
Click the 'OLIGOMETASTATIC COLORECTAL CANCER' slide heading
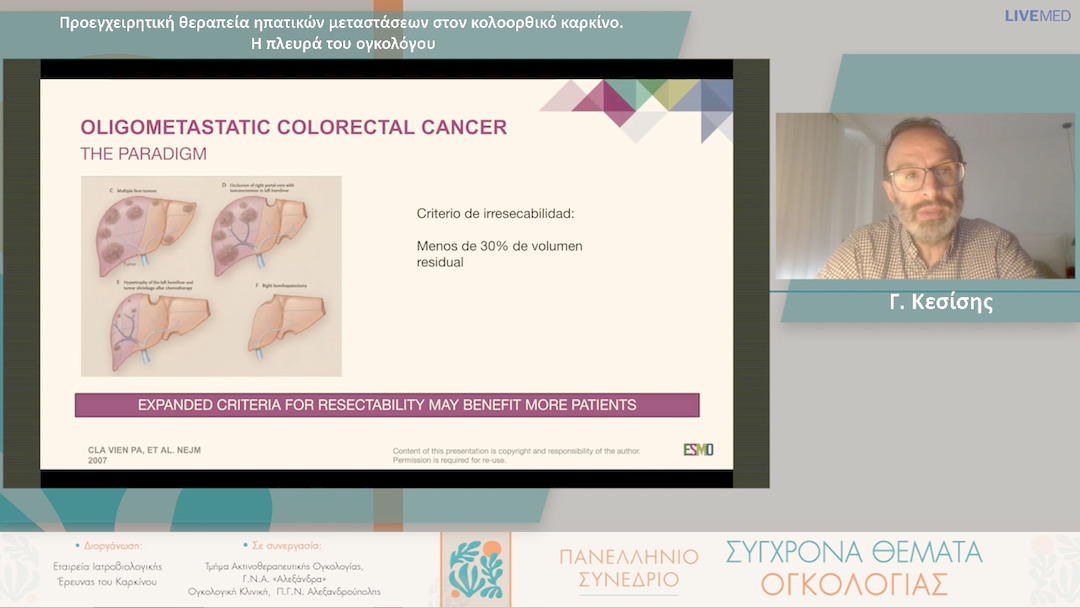(x=293, y=127)
